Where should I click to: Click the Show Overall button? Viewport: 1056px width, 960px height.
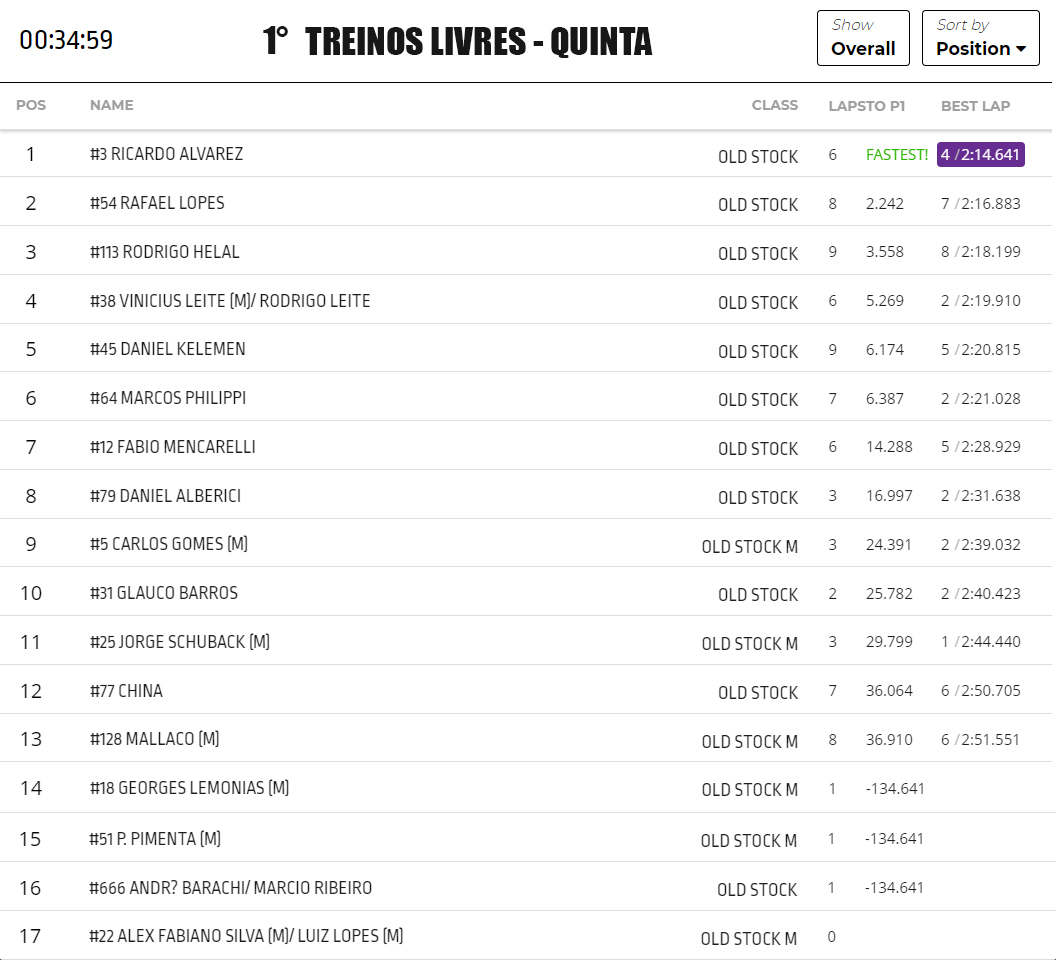point(862,38)
